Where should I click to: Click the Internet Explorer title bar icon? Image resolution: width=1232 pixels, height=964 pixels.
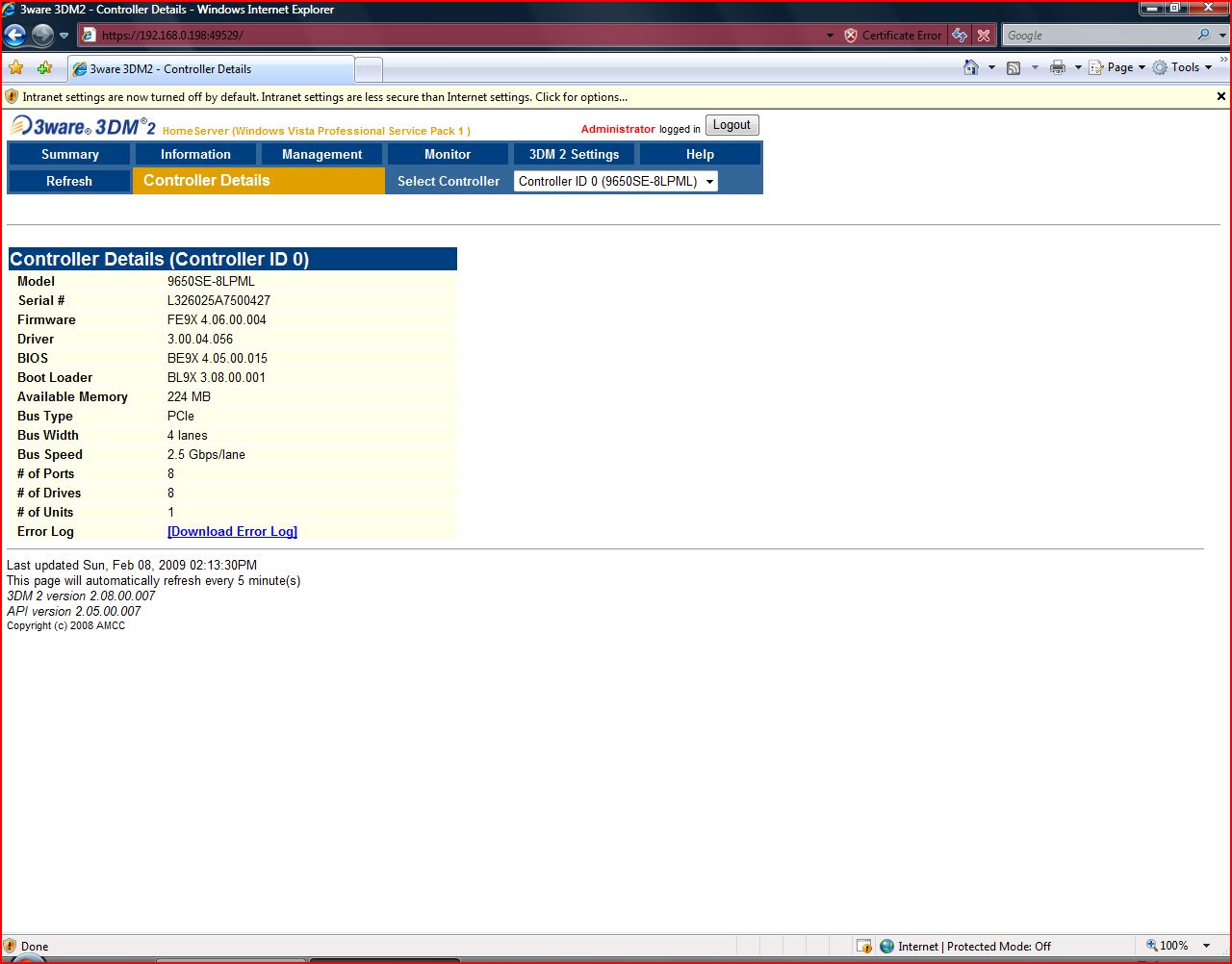click(10, 10)
